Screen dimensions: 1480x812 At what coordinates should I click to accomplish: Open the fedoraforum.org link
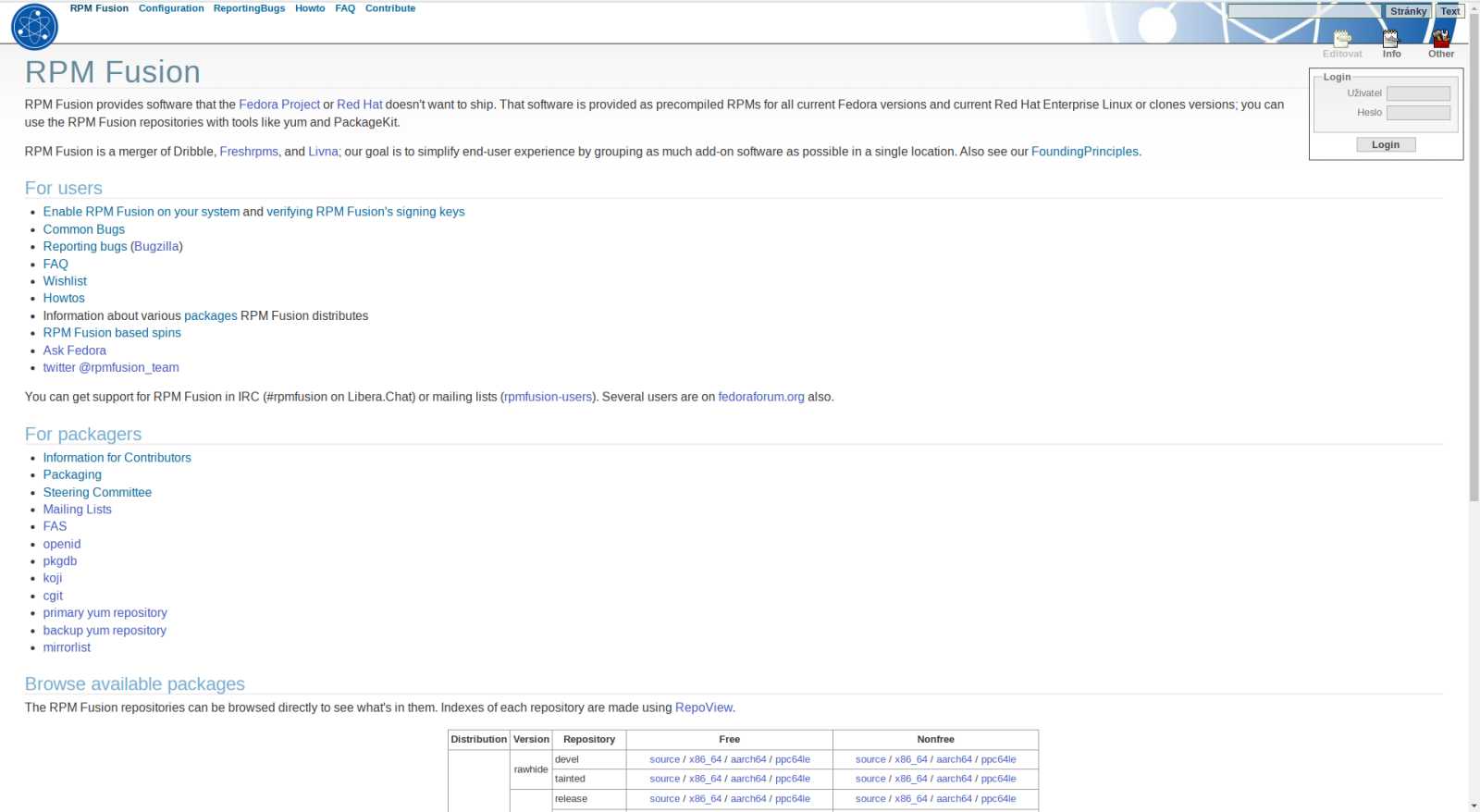[761, 397]
